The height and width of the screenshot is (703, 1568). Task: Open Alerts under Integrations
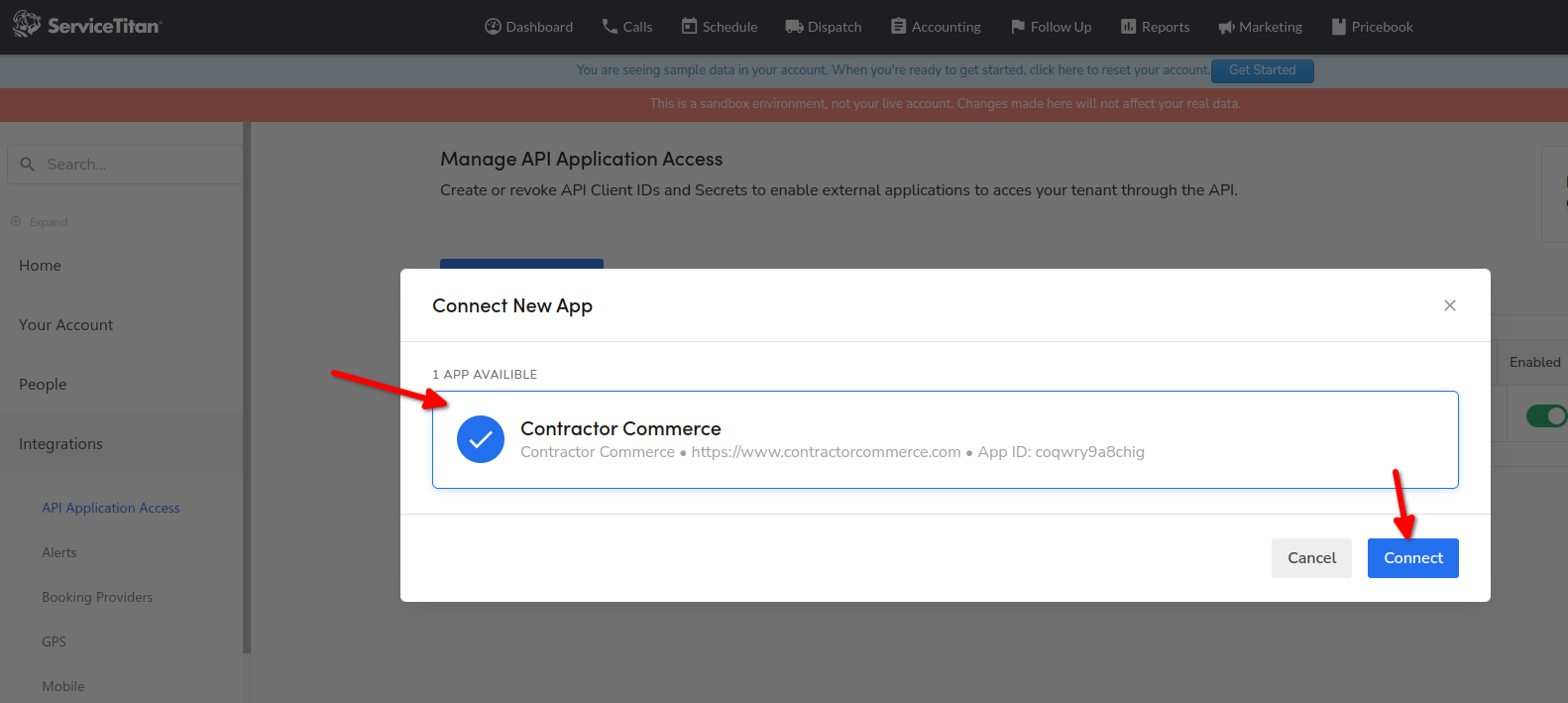[59, 552]
